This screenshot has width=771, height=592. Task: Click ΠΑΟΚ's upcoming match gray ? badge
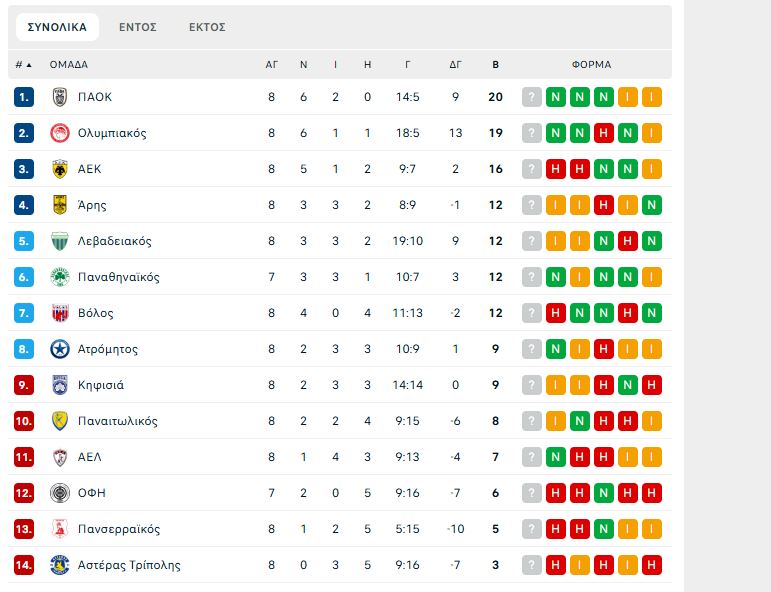[531, 97]
